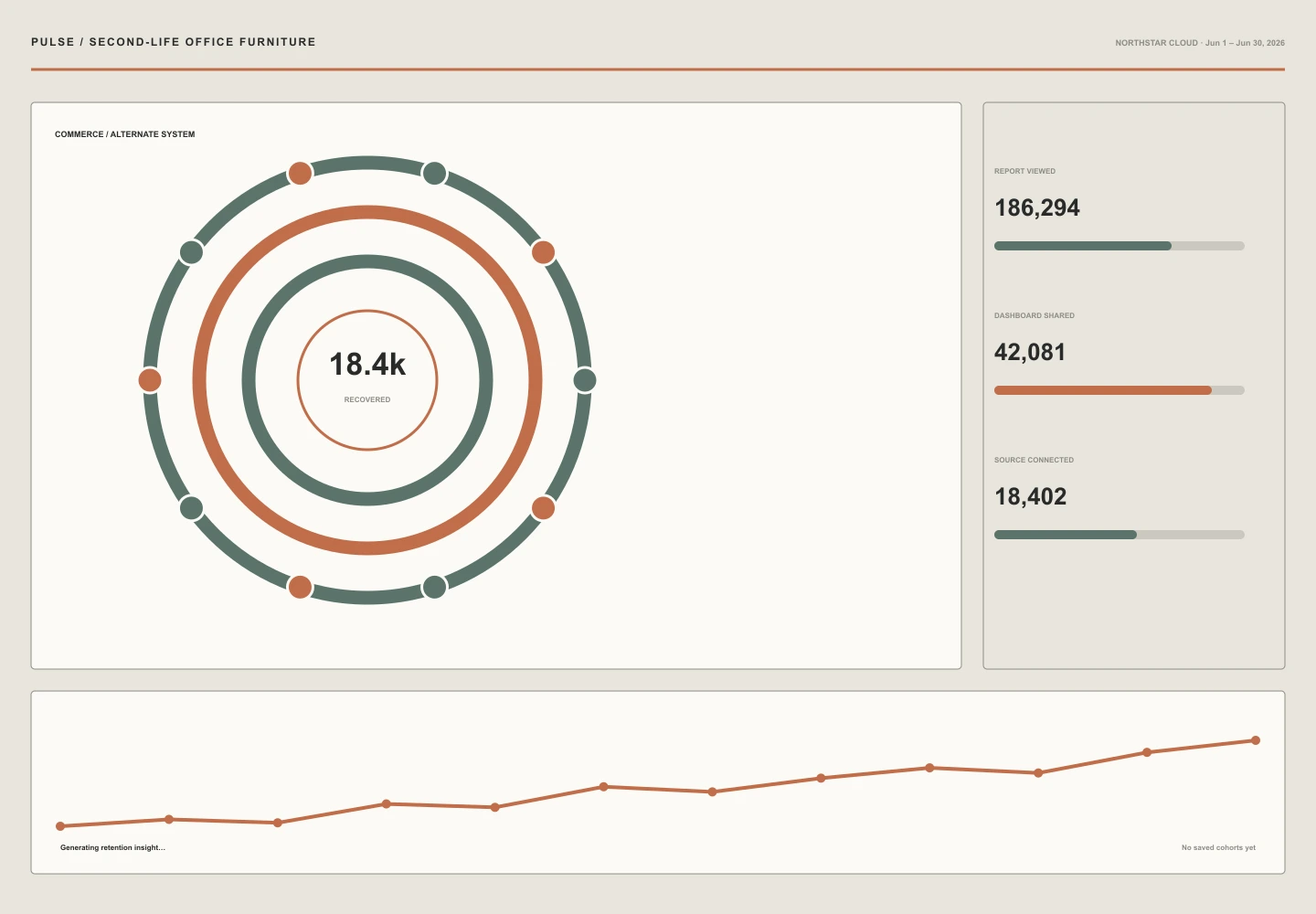The image size is (1316, 914).
Task: Click the Report Viewed progress bar
Action: [1120, 246]
